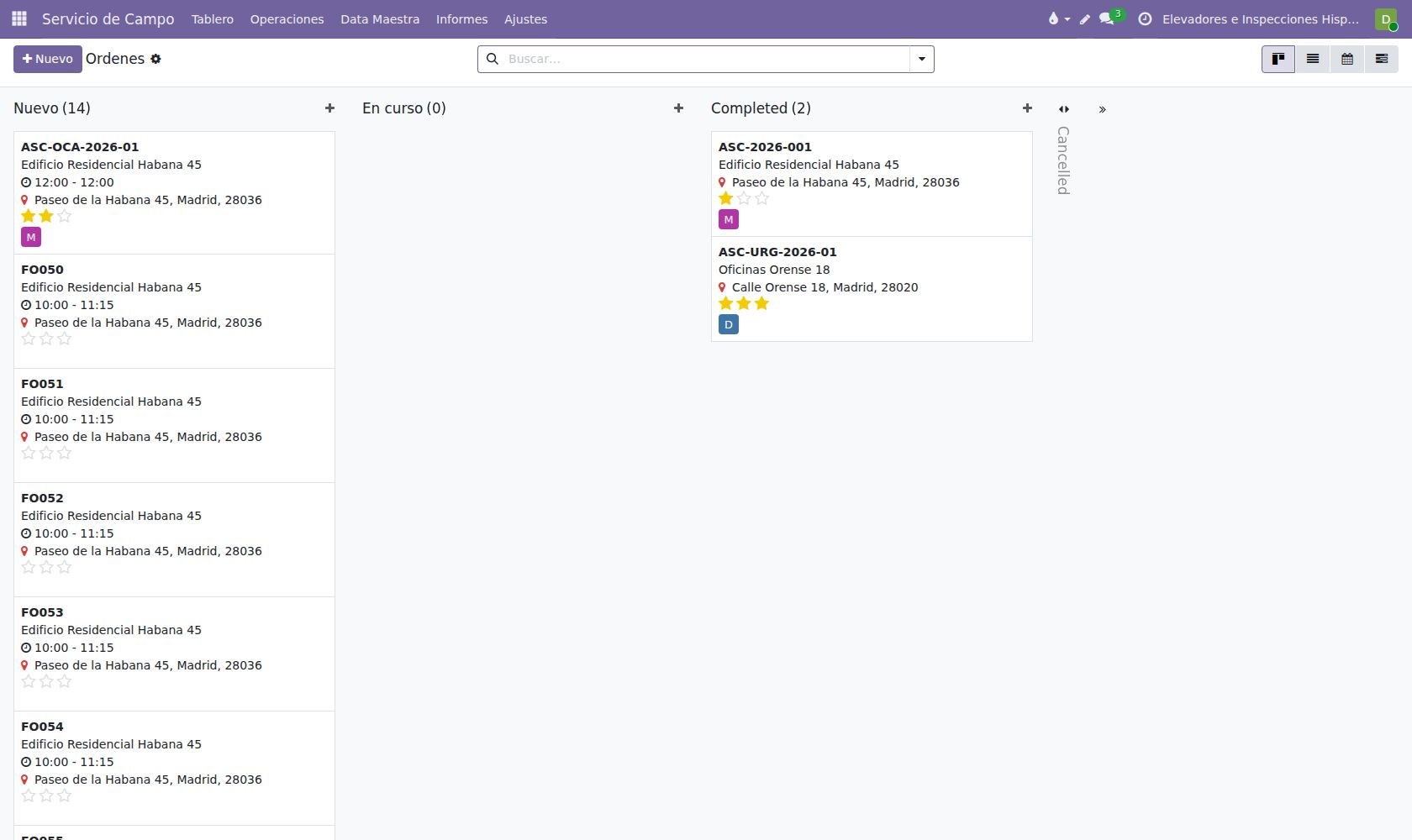Open the activities clock icon

coord(1145,18)
